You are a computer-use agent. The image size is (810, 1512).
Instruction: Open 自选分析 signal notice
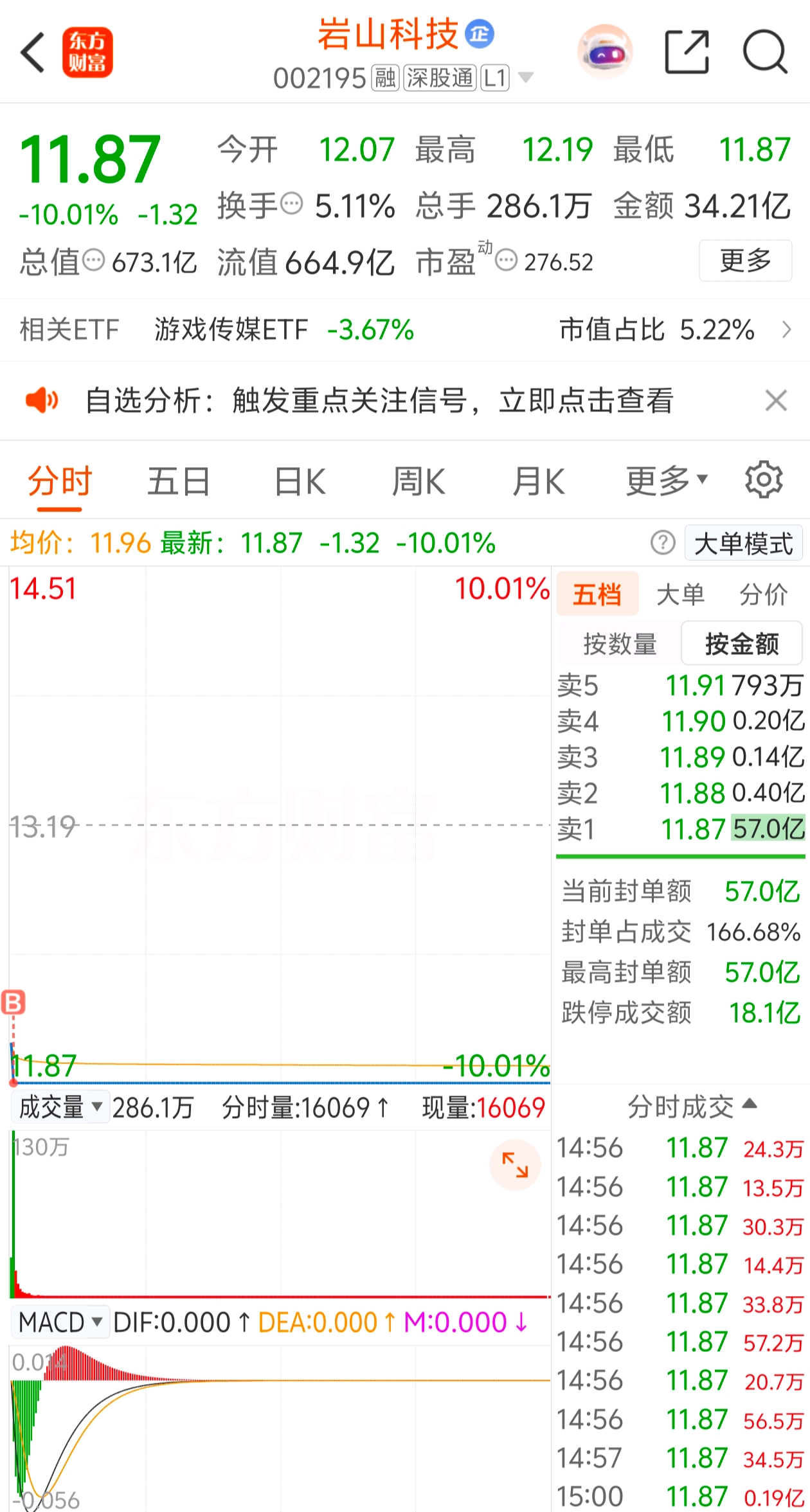[x=379, y=400]
